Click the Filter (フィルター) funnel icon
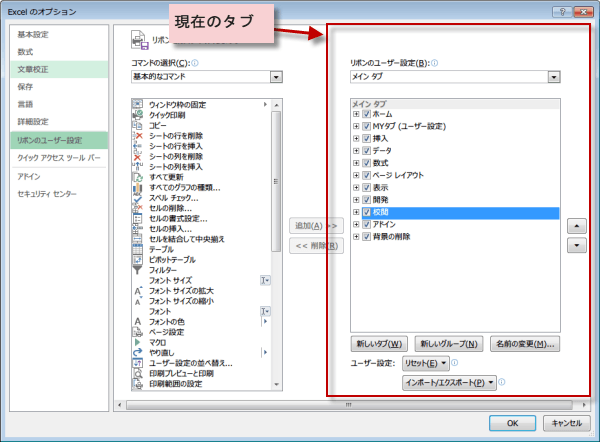The width and height of the screenshot is (600, 442). click(x=137, y=269)
